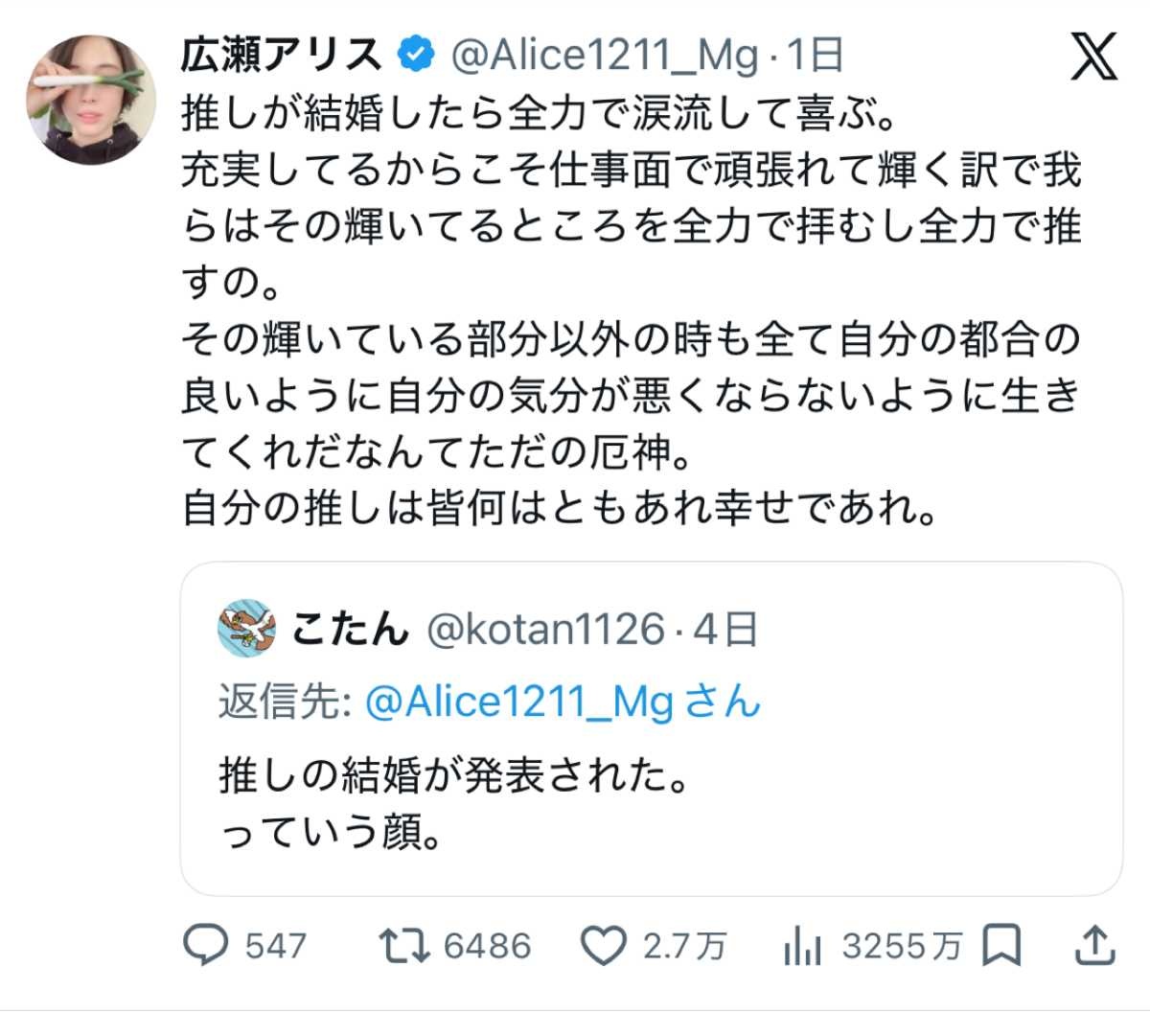Click the blue @Alice1211_Mg reply mention

point(520,702)
